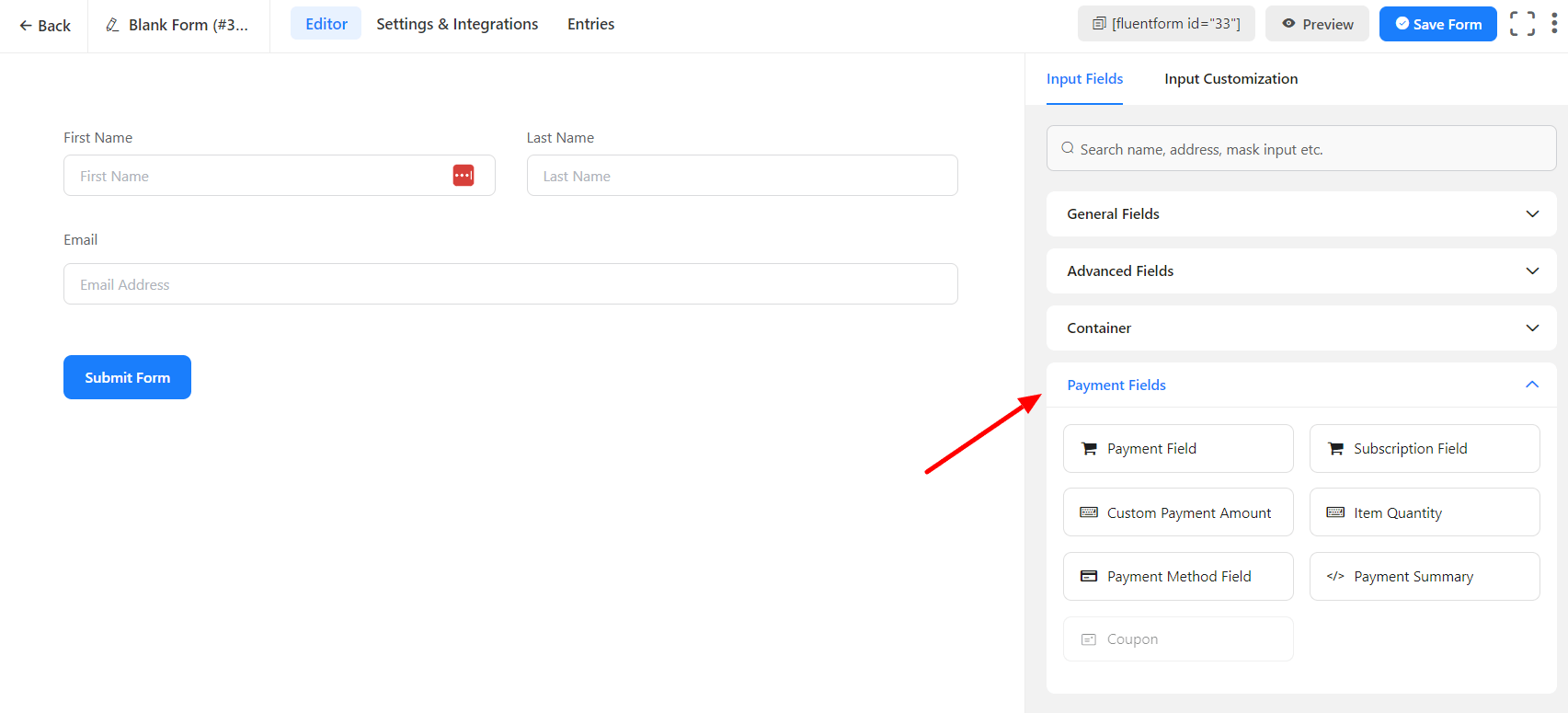Expand the Container section
This screenshot has width=1568, height=713.
point(1300,328)
